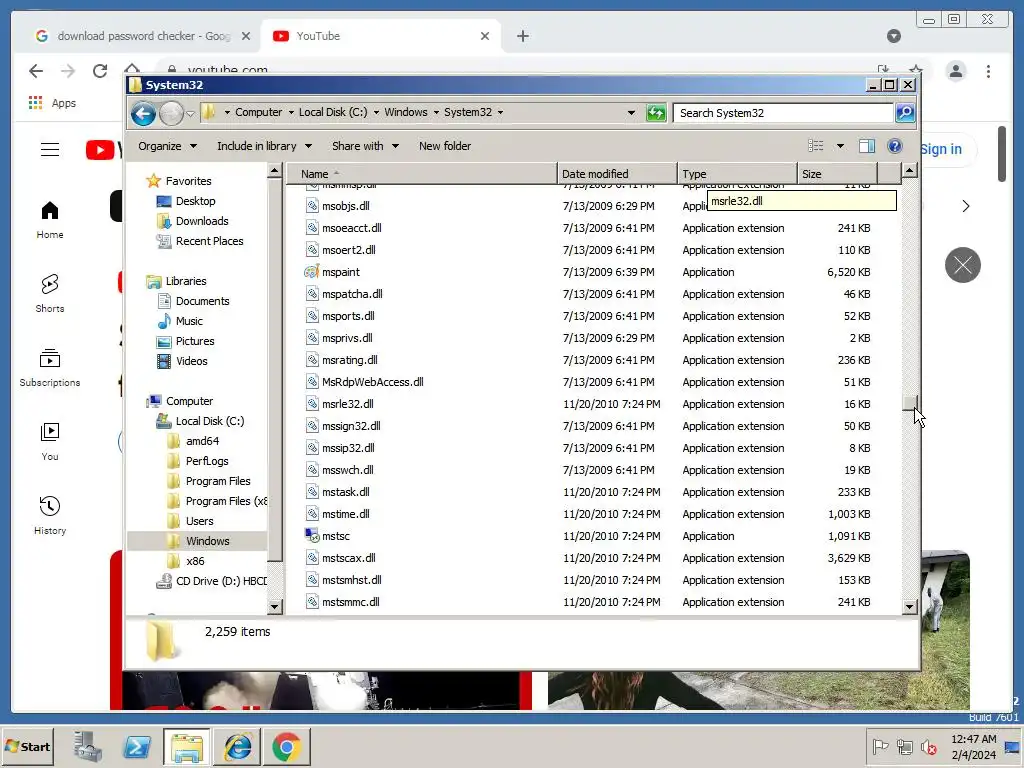Sort by Size column header

tap(837, 174)
